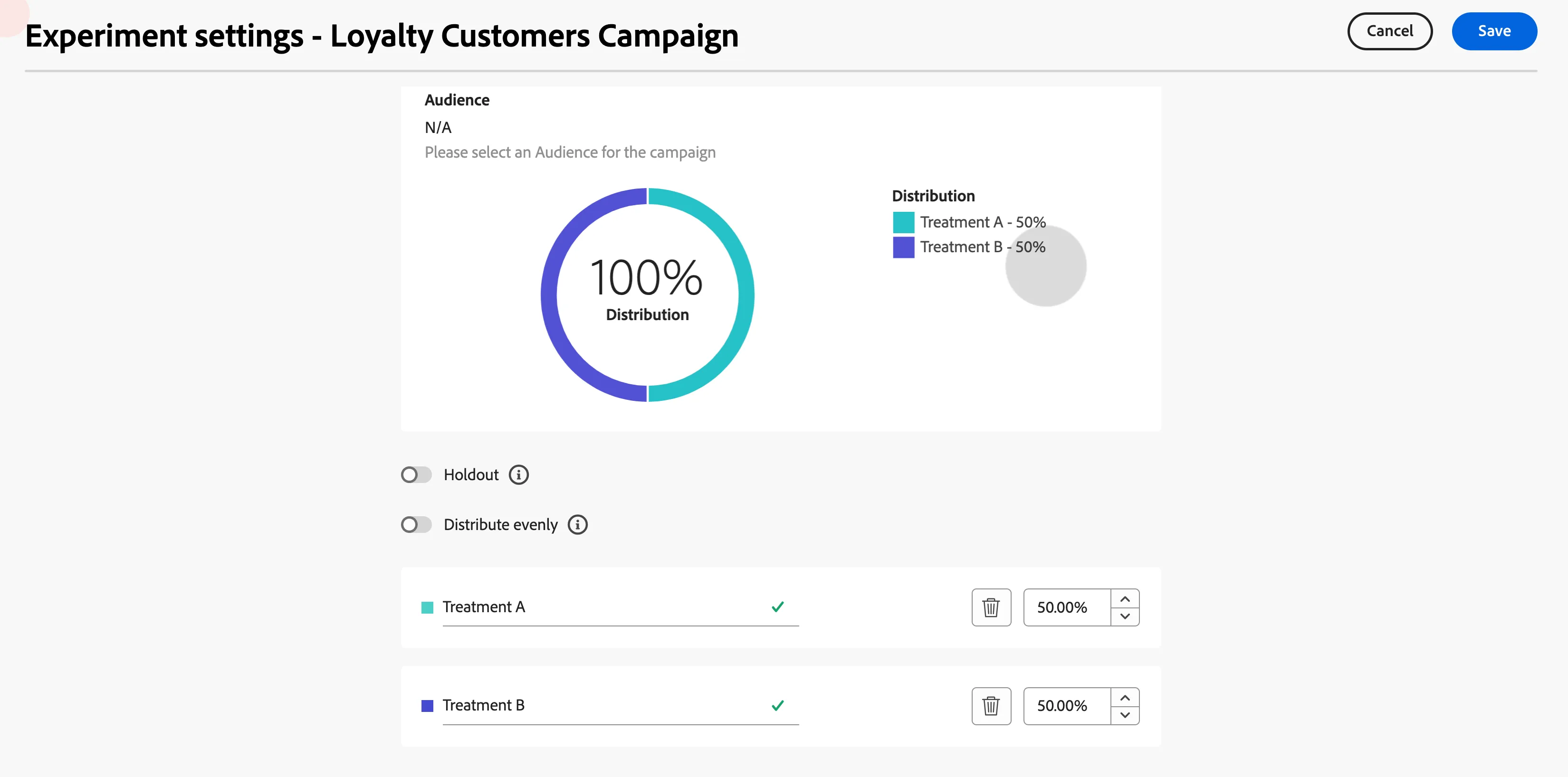This screenshot has height=777, width=1568.
Task: Click the Experiment settings page title
Action: pyautogui.click(x=382, y=36)
